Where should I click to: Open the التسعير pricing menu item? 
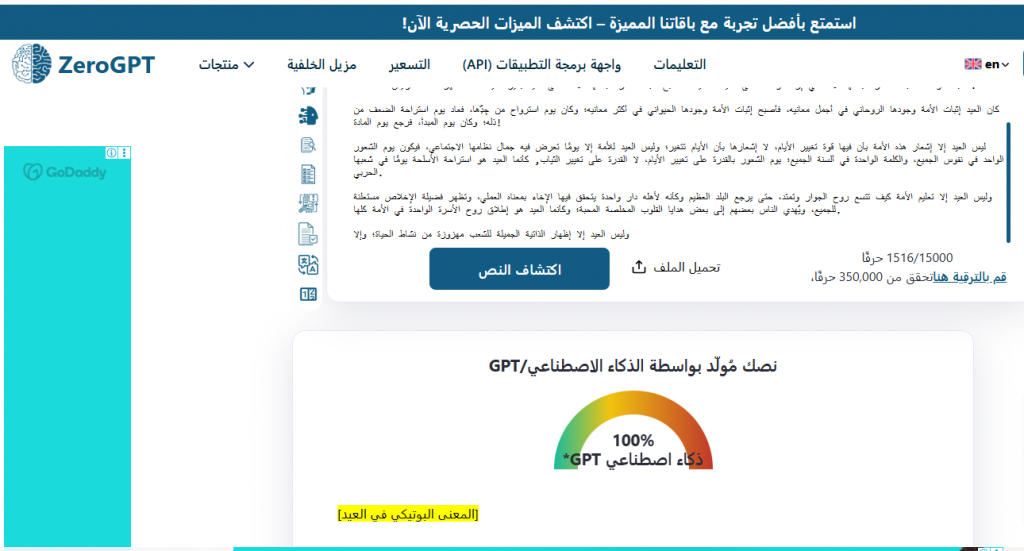[x=409, y=64]
